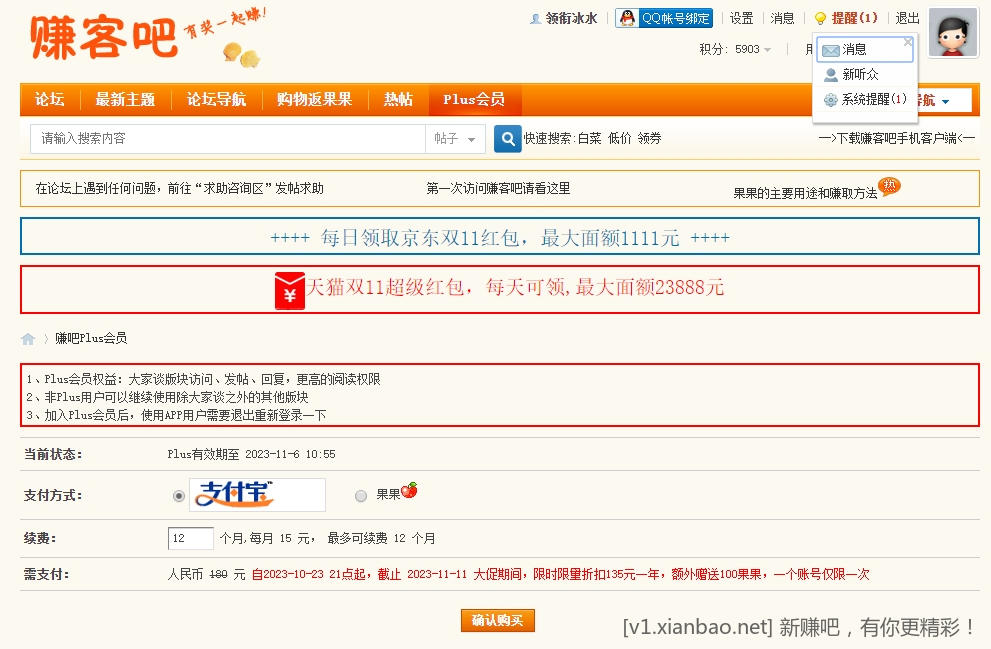The width and height of the screenshot is (991, 649).
Task: Open the 最新主题 nav tab
Action: 125,99
